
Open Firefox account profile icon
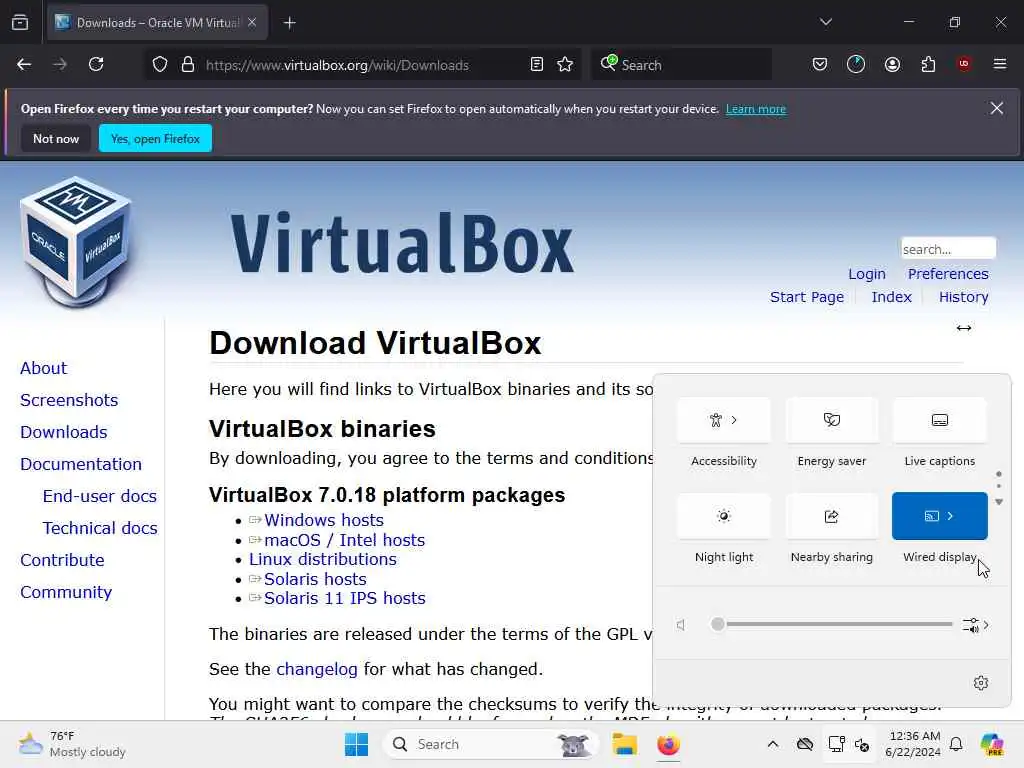pos(892,64)
